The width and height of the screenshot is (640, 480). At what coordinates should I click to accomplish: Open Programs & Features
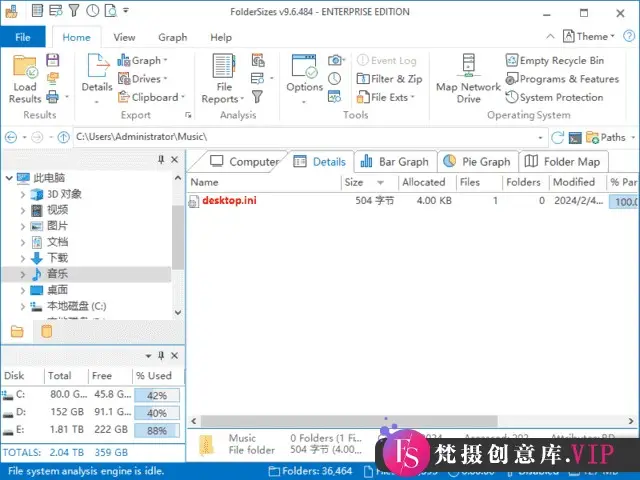click(x=562, y=79)
